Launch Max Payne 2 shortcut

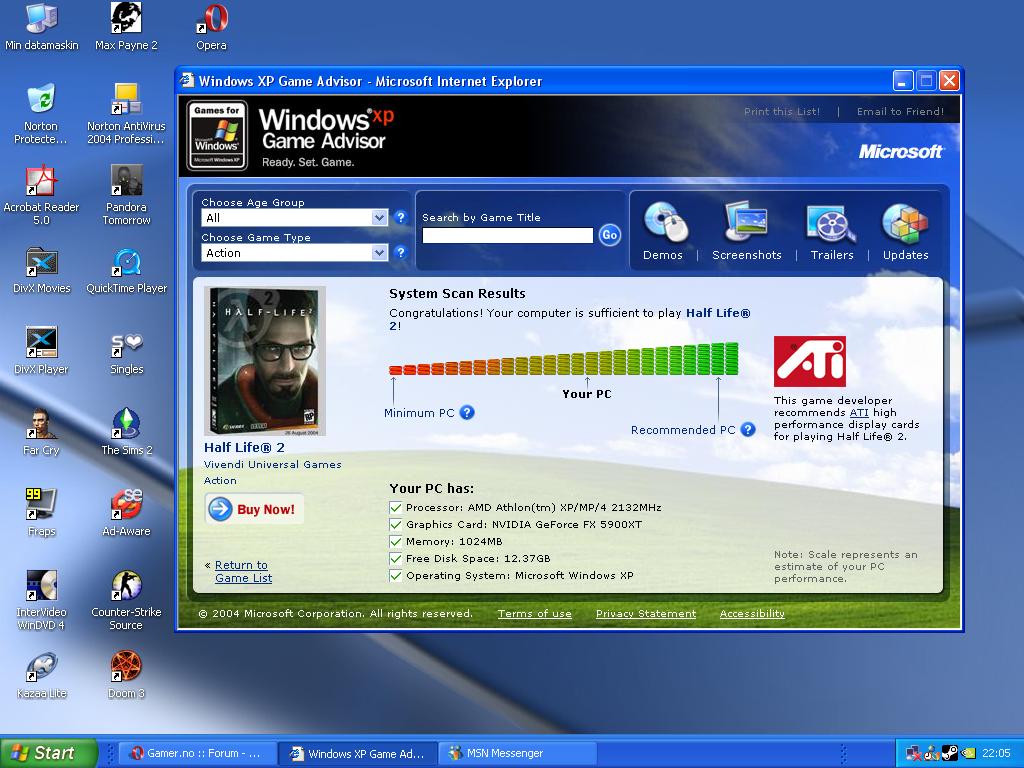(x=126, y=26)
